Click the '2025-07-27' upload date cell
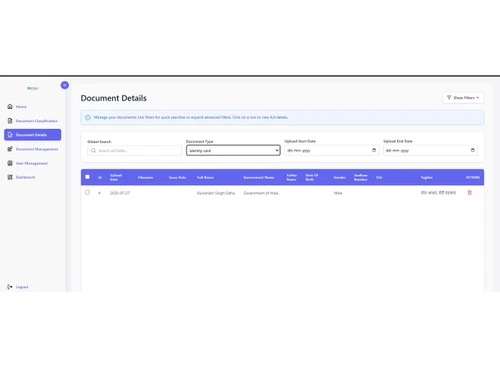 (120, 193)
